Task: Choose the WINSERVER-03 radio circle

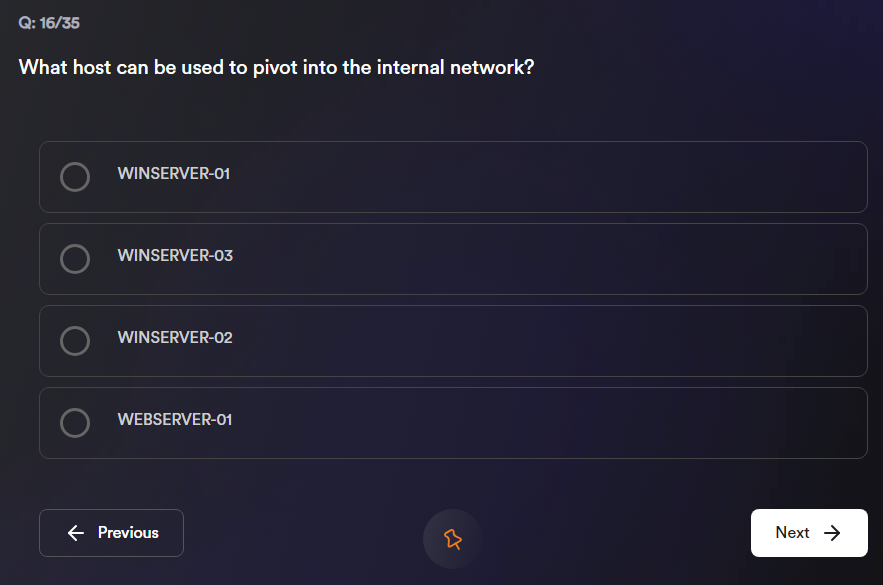Action: (75, 259)
